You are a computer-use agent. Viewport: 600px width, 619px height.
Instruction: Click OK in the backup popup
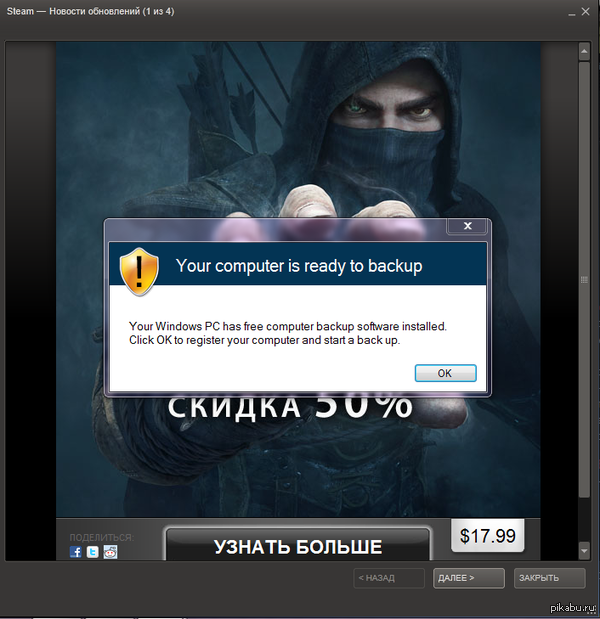tap(445, 373)
